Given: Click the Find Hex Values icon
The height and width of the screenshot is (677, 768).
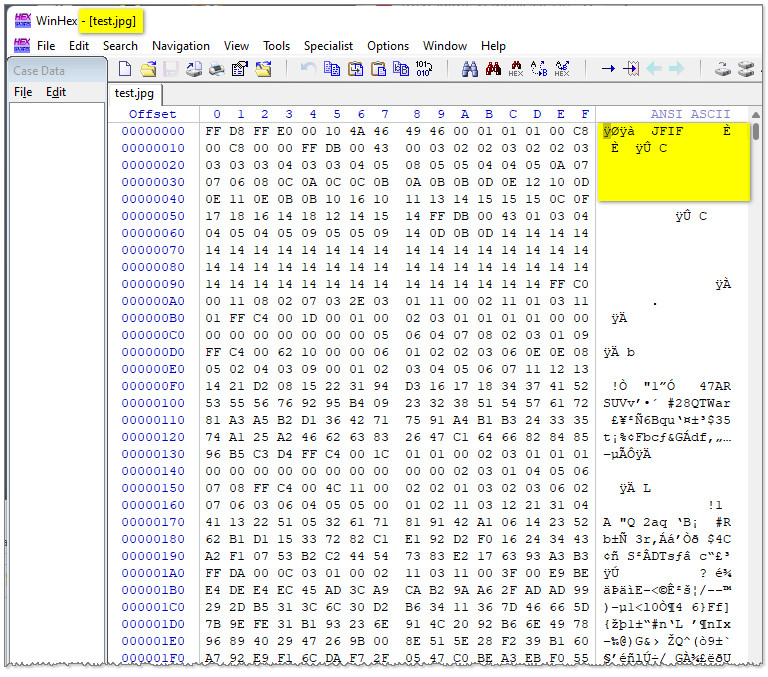Looking at the screenshot, I should [x=516, y=69].
